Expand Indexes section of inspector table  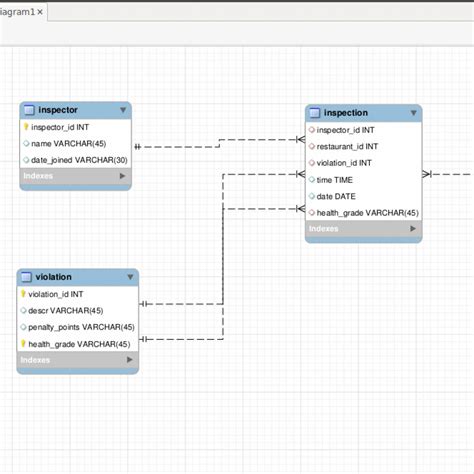(122, 176)
